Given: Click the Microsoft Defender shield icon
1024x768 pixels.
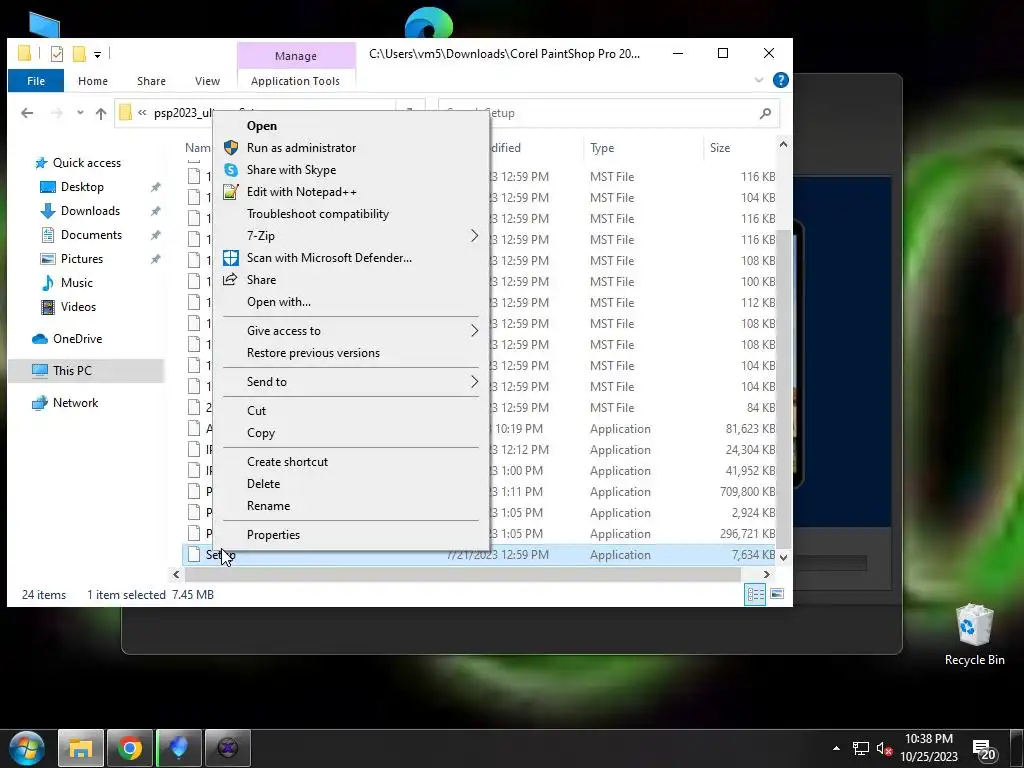Looking at the screenshot, I should pyautogui.click(x=231, y=258).
